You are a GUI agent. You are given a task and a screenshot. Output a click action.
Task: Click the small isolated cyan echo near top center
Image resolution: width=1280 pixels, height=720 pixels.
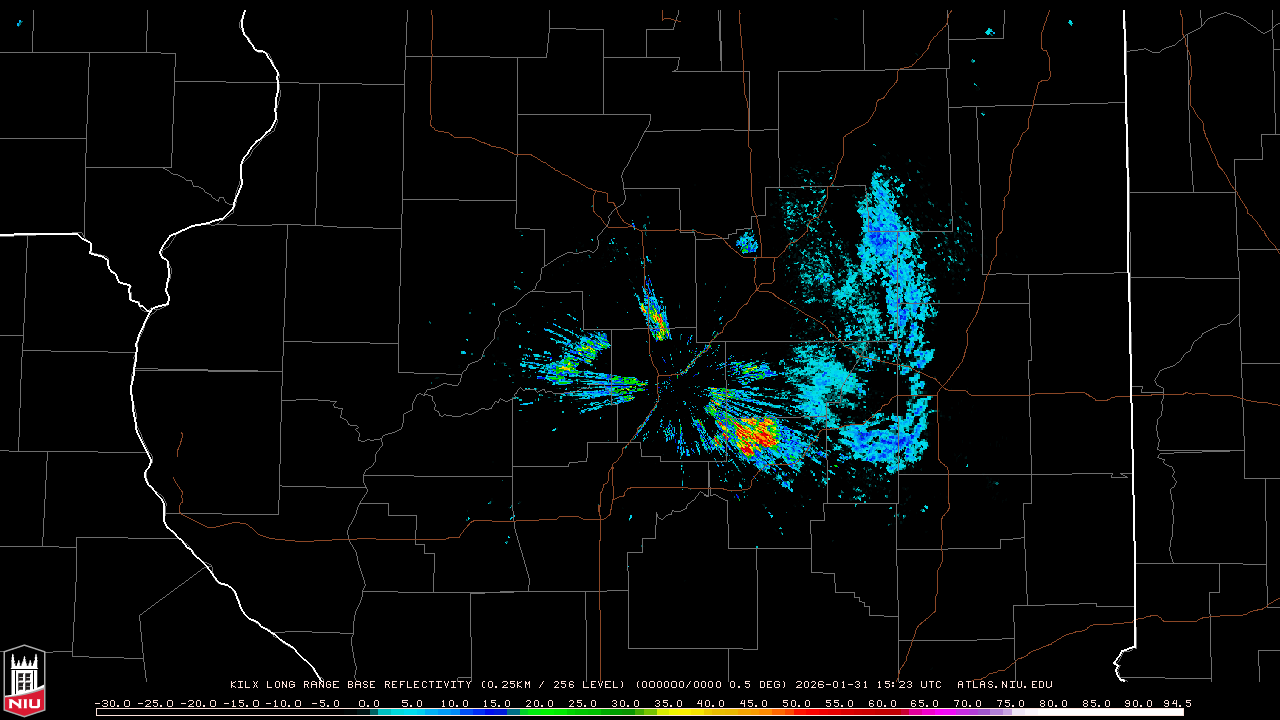(x=746, y=242)
